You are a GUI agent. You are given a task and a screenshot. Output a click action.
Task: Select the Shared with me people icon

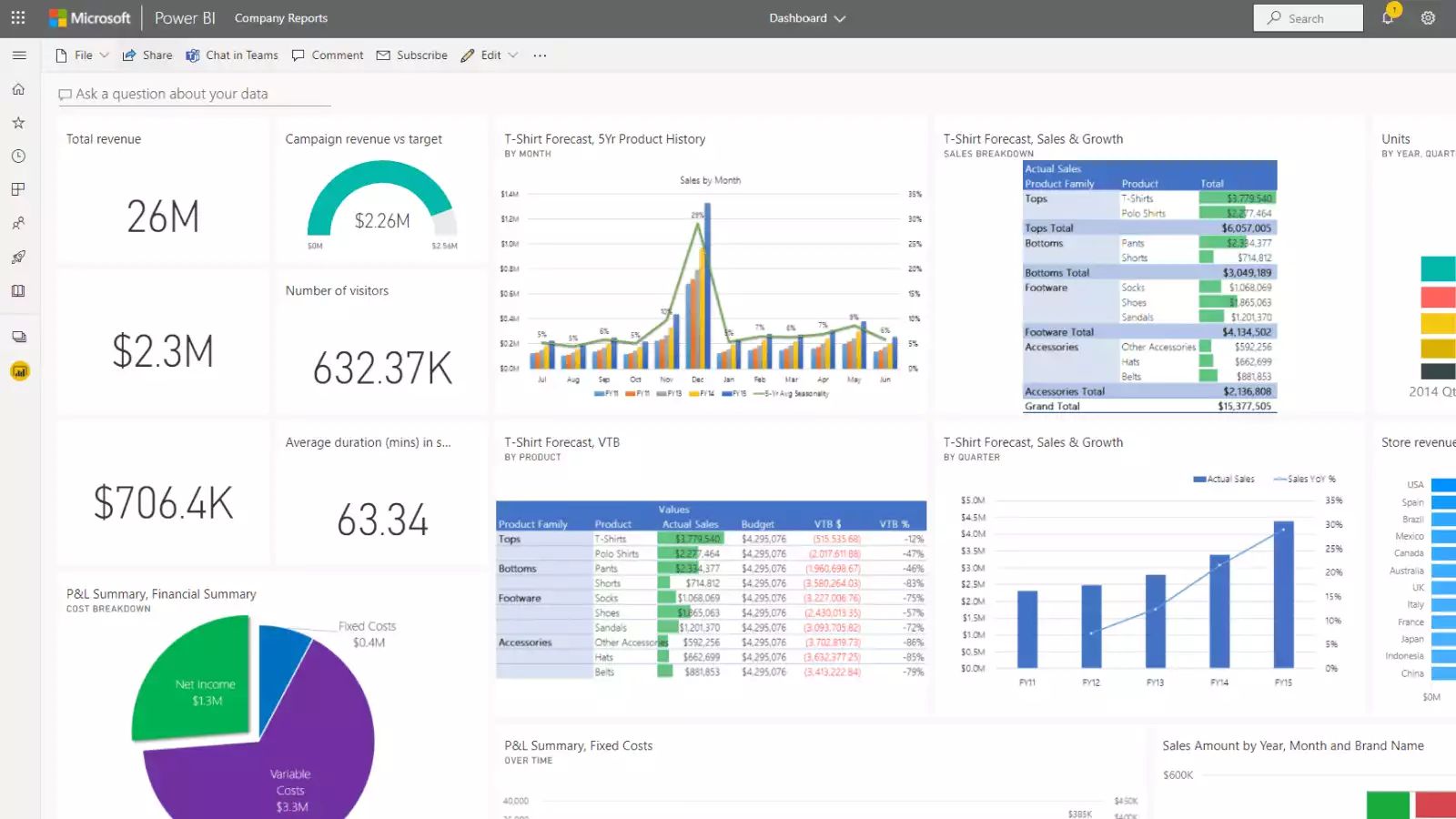tap(18, 223)
